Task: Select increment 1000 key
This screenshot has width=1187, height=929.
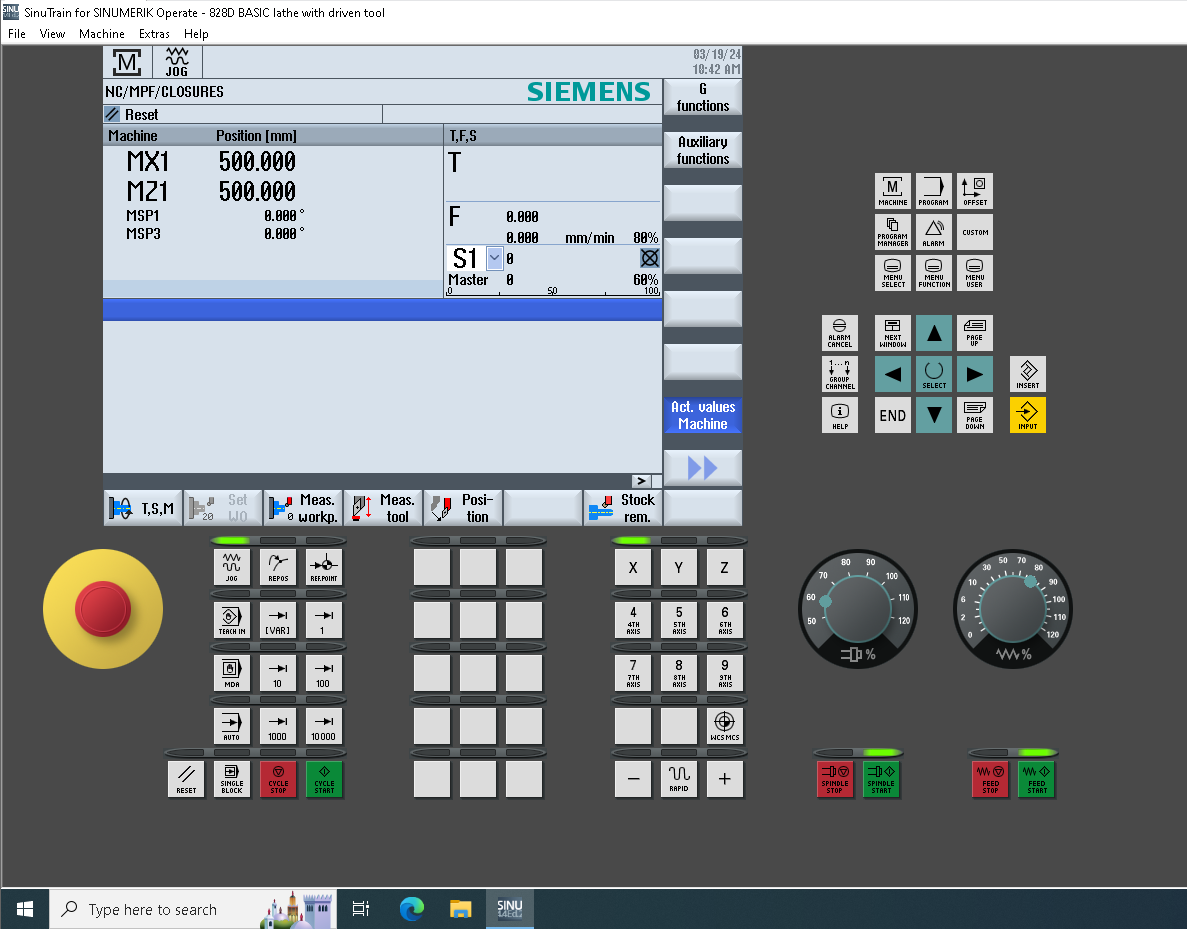Action: coord(278,725)
